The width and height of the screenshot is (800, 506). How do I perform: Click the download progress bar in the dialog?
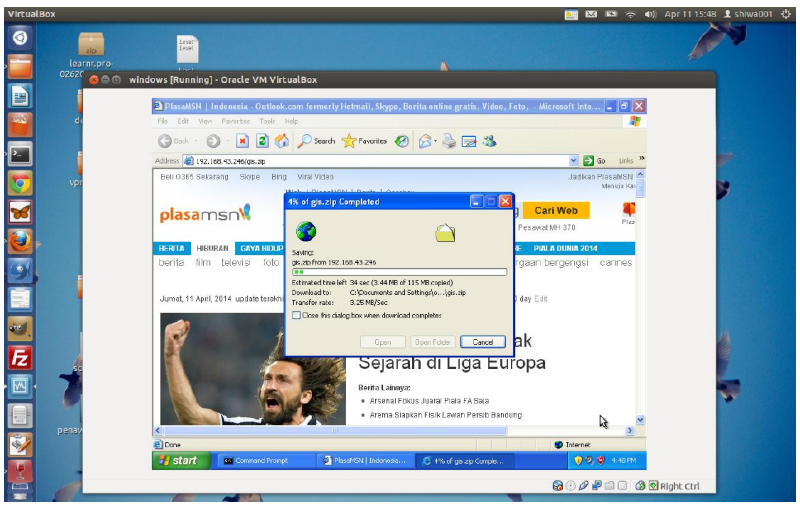(399, 272)
